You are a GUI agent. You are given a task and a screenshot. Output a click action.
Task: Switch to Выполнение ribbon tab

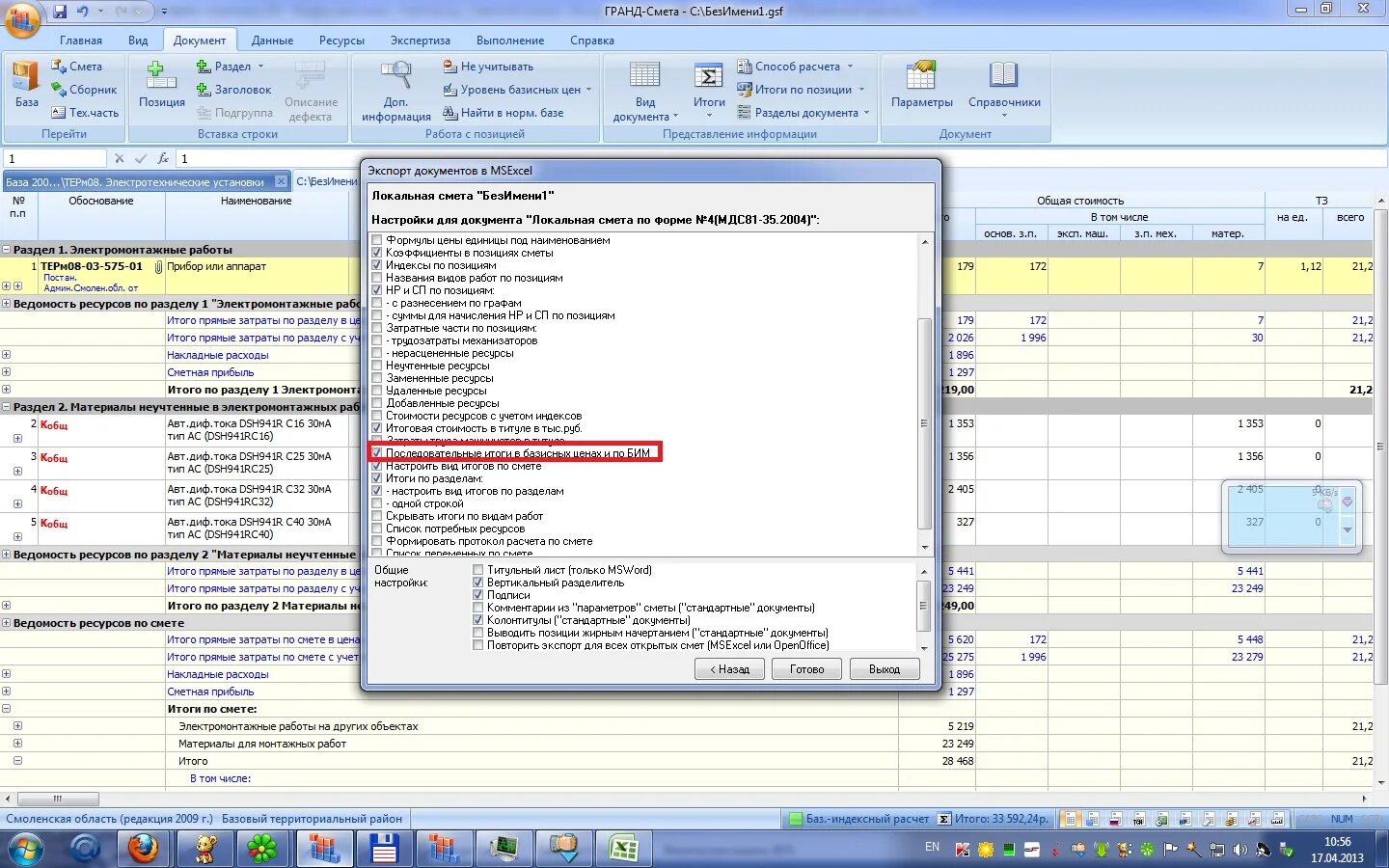pos(510,41)
